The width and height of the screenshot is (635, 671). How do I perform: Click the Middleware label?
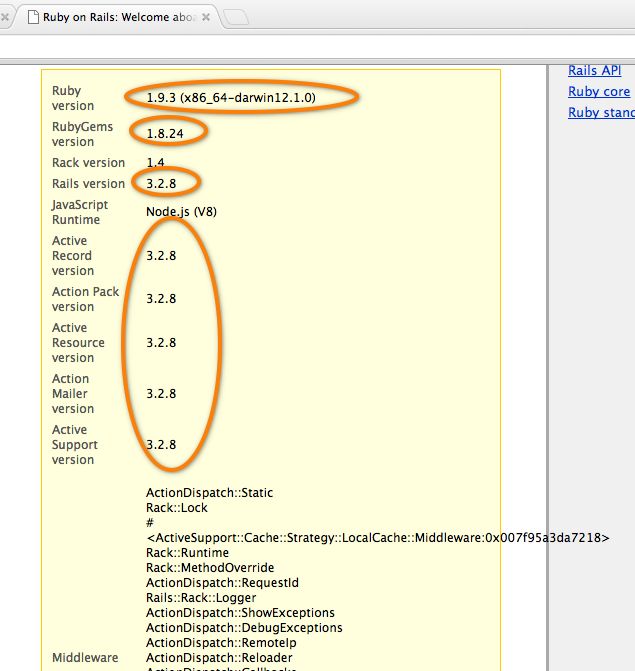coord(85,658)
